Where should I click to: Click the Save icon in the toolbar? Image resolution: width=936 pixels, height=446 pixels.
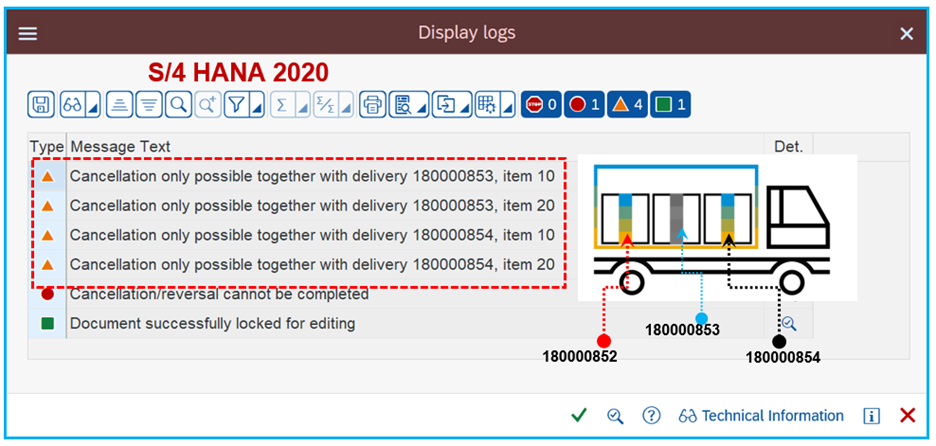(41, 105)
